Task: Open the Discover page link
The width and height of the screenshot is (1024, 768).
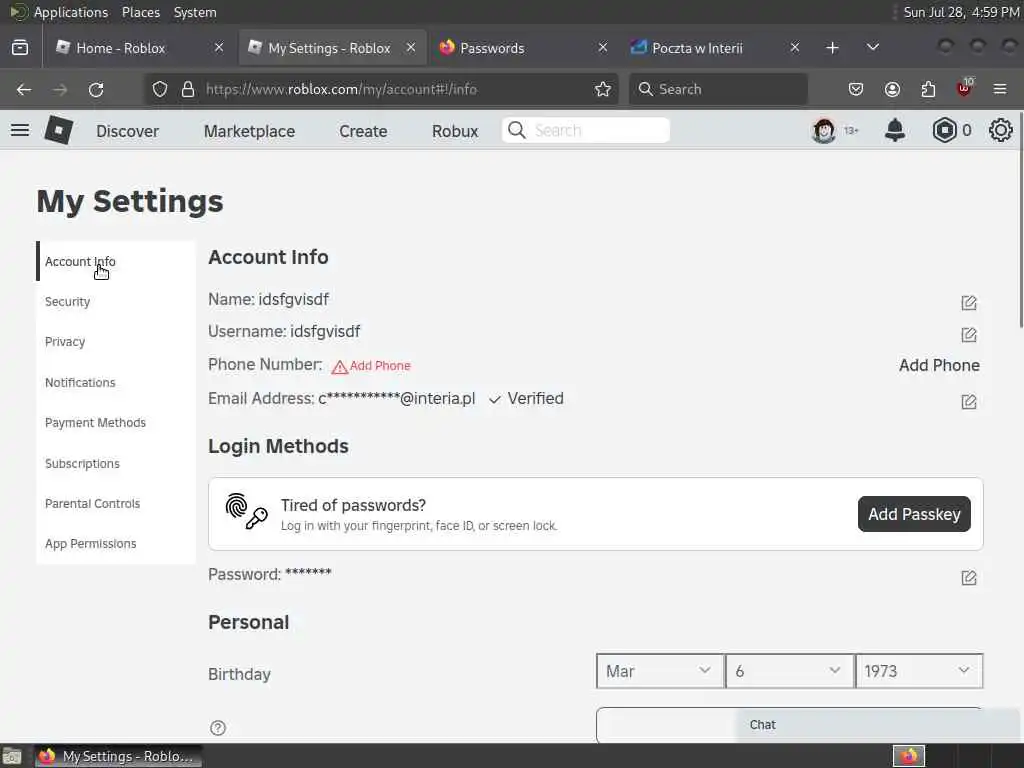Action: pos(127,131)
